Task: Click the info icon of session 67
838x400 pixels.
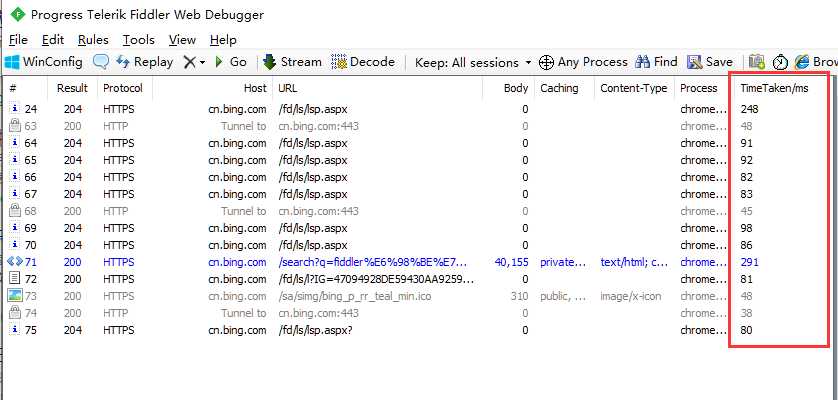Action: [x=15, y=194]
